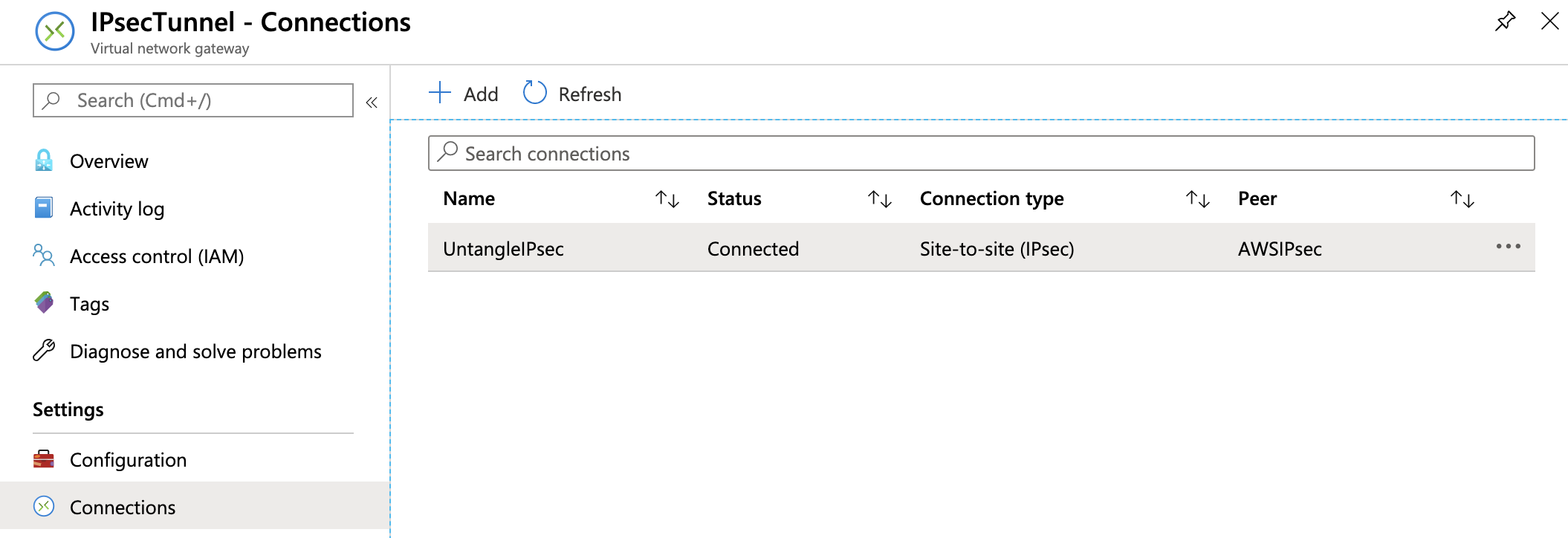Click the Activity log book icon
Viewport: 1568px width, 538px height.
pos(44,207)
